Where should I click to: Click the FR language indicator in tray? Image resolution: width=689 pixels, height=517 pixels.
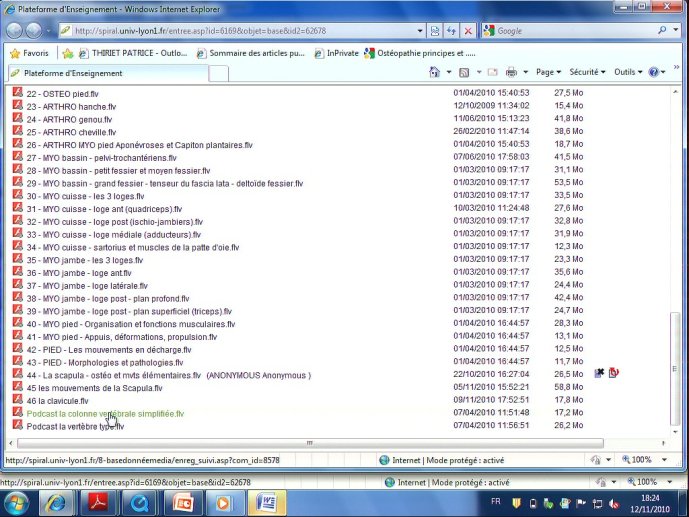(496, 501)
